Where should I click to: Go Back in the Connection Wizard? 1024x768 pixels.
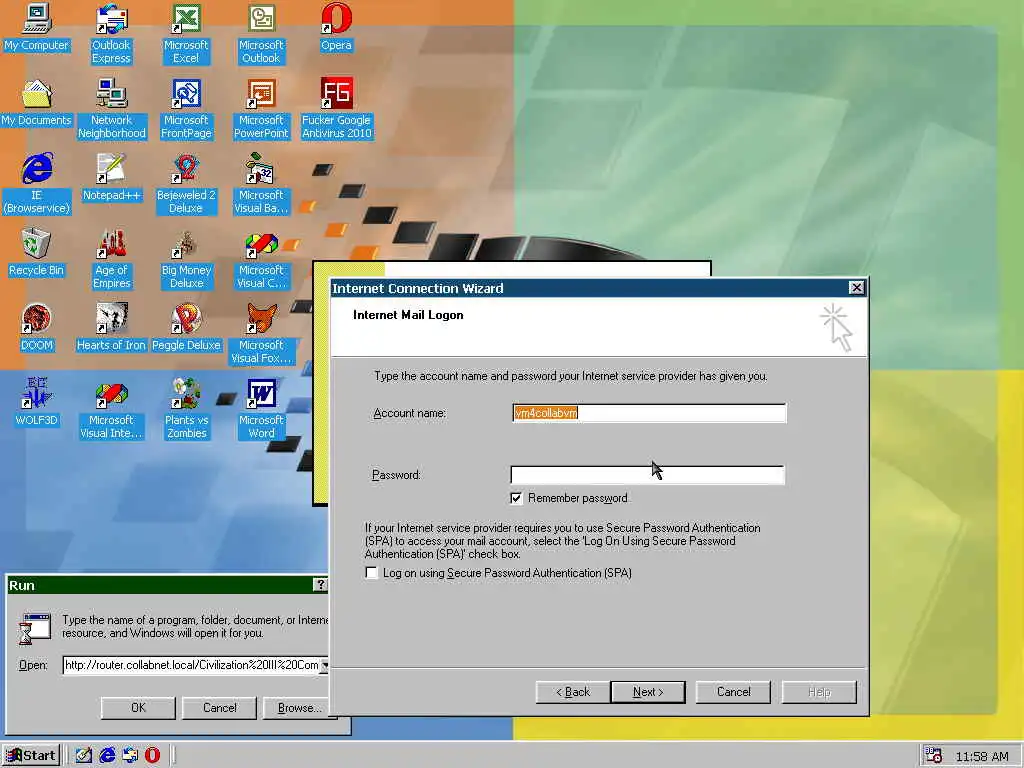573,692
